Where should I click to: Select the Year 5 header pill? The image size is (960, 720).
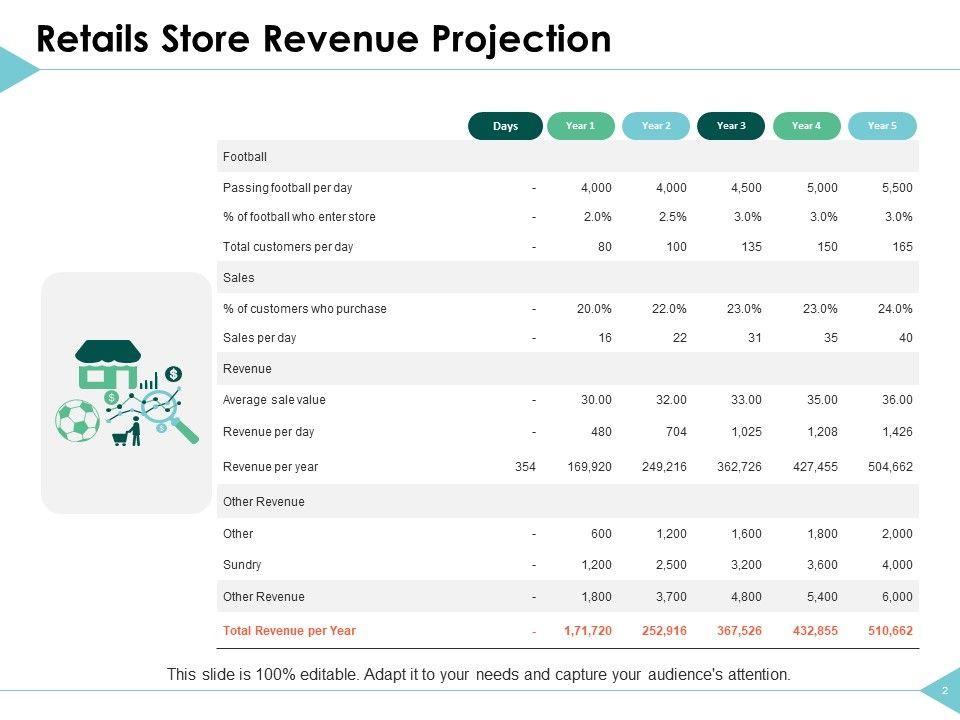882,126
